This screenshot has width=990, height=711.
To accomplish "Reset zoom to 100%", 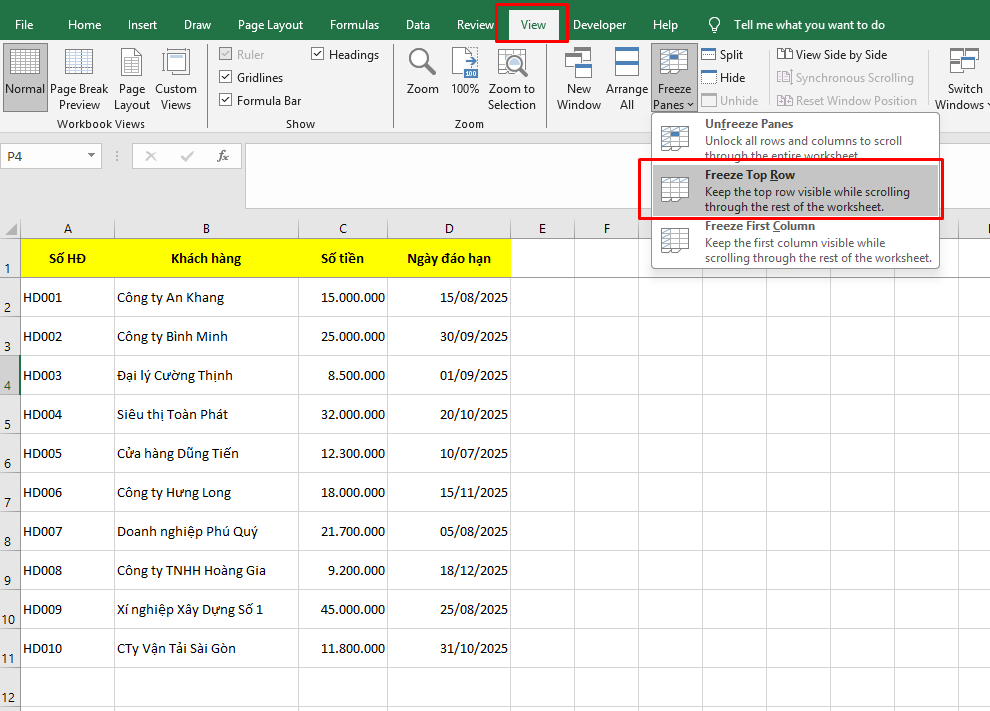I will (x=465, y=78).
